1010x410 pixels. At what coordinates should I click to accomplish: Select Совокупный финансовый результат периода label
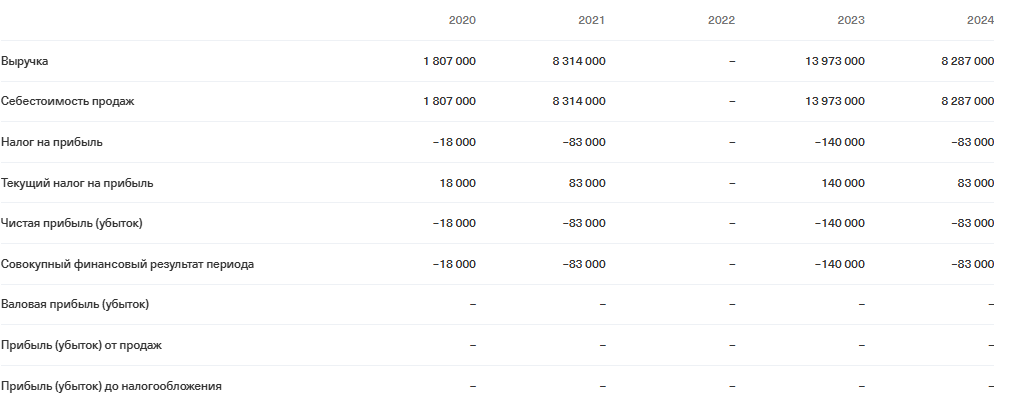127,264
